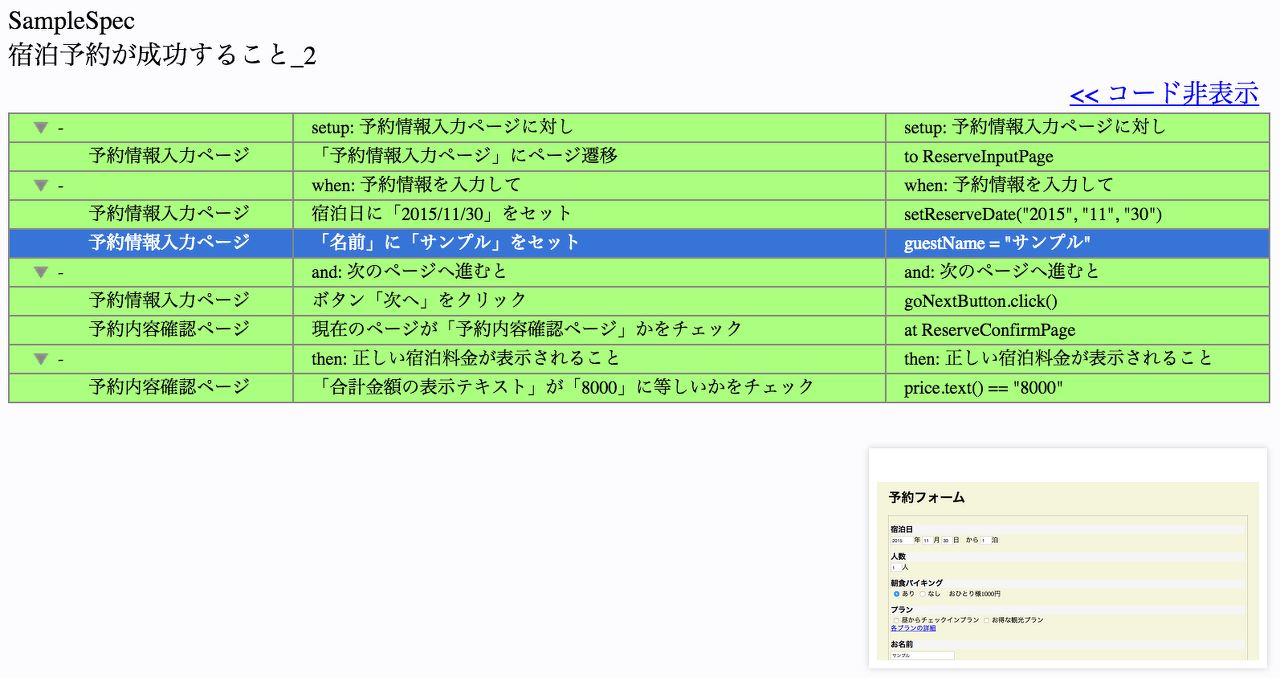Select the goNextButton.click() row
The height and width of the screenshot is (678, 1280).
(640, 299)
